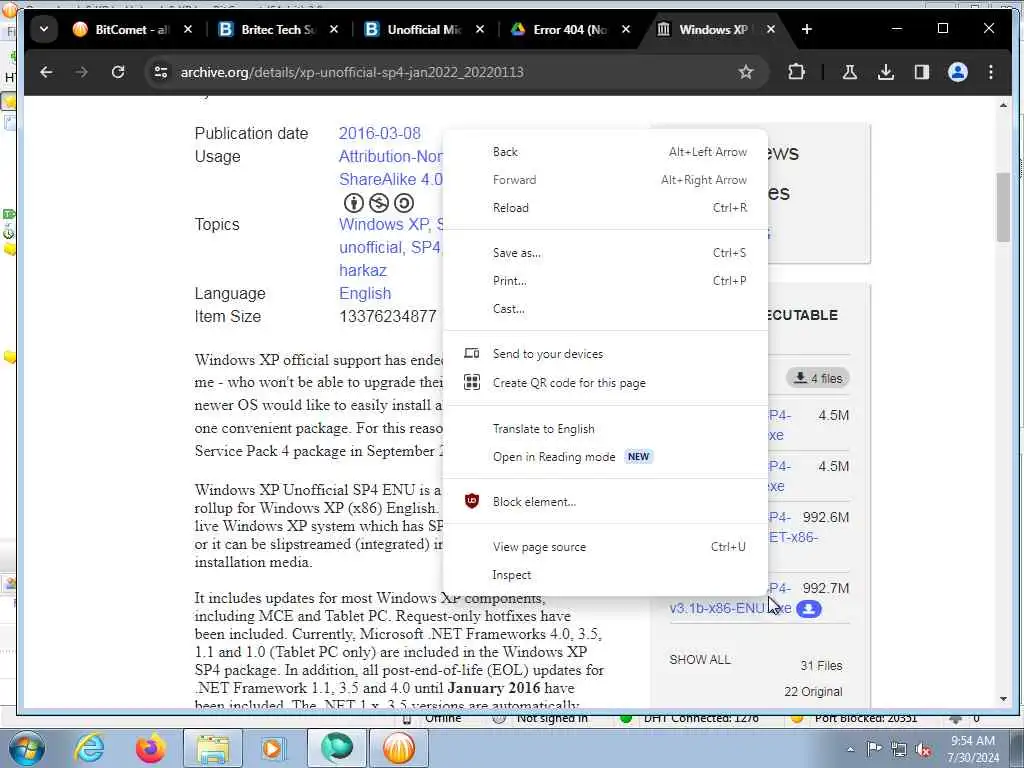The height and width of the screenshot is (768, 1024).
Task: Open media player taskbar icon
Action: click(273, 748)
